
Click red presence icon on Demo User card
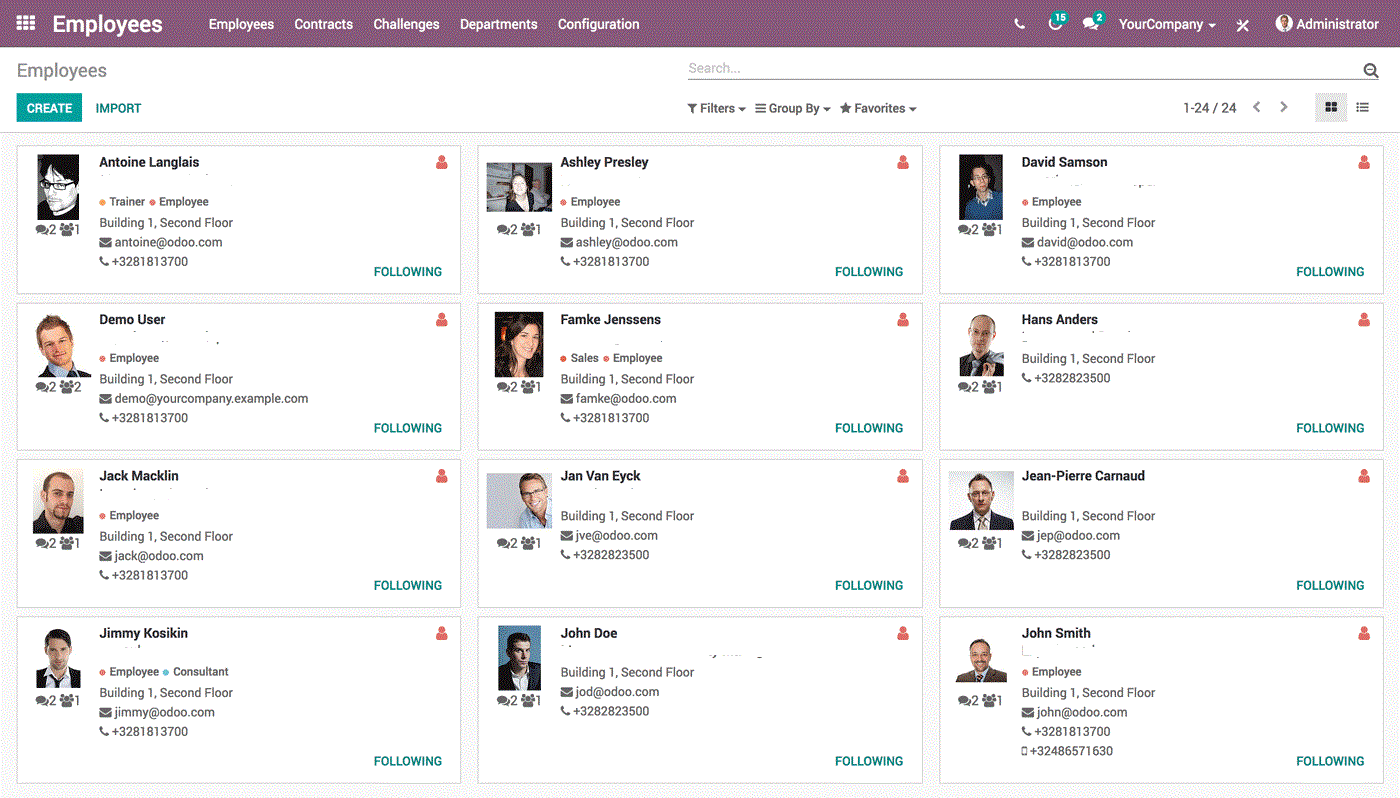pos(441,320)
